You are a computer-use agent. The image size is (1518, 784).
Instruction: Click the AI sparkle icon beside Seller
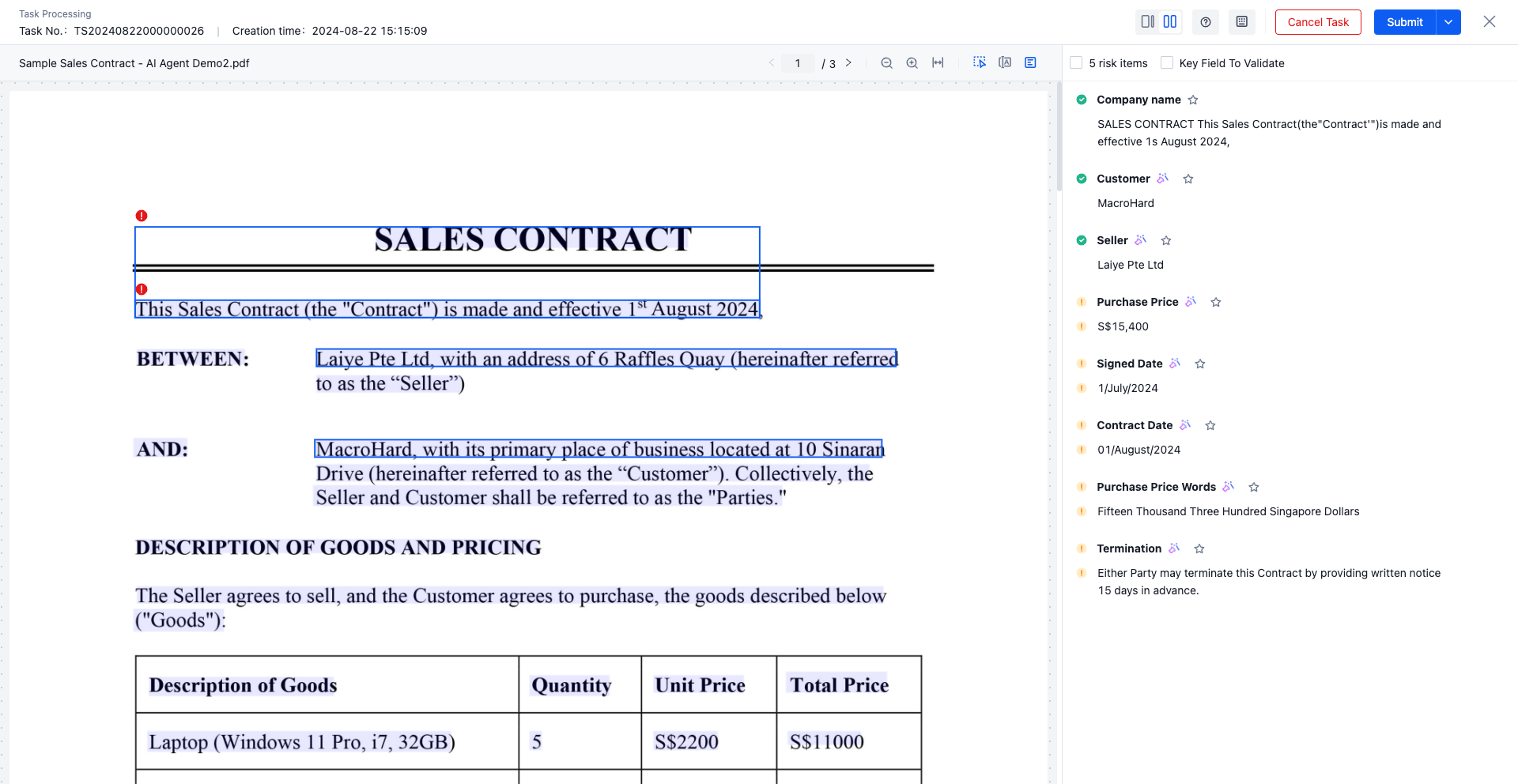1141,239
